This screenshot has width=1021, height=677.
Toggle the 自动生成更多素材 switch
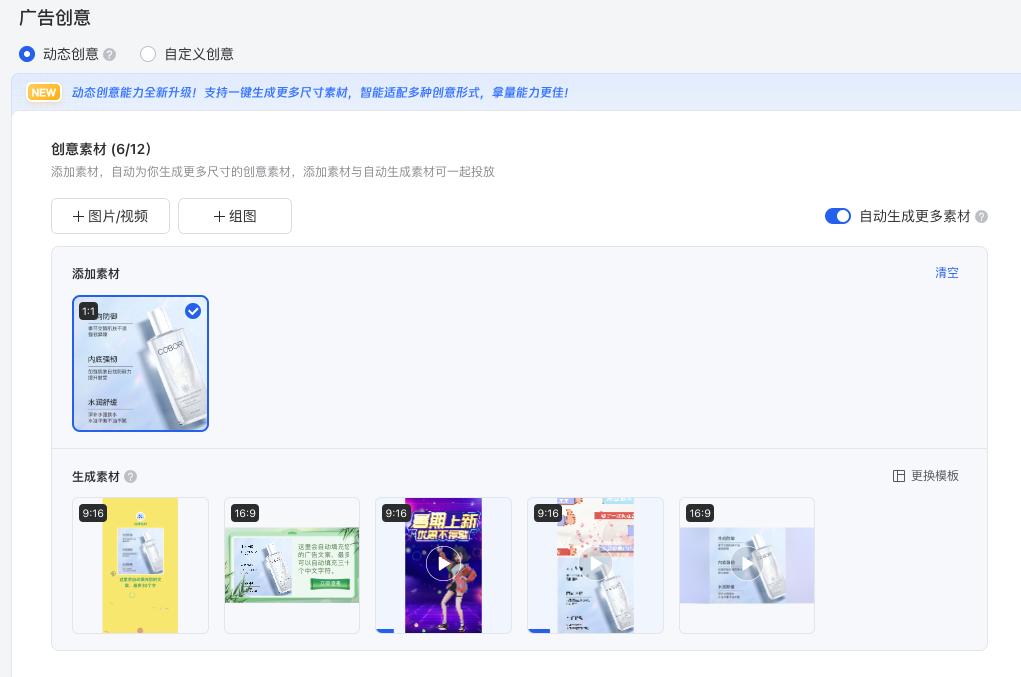[x=837, y=216]
